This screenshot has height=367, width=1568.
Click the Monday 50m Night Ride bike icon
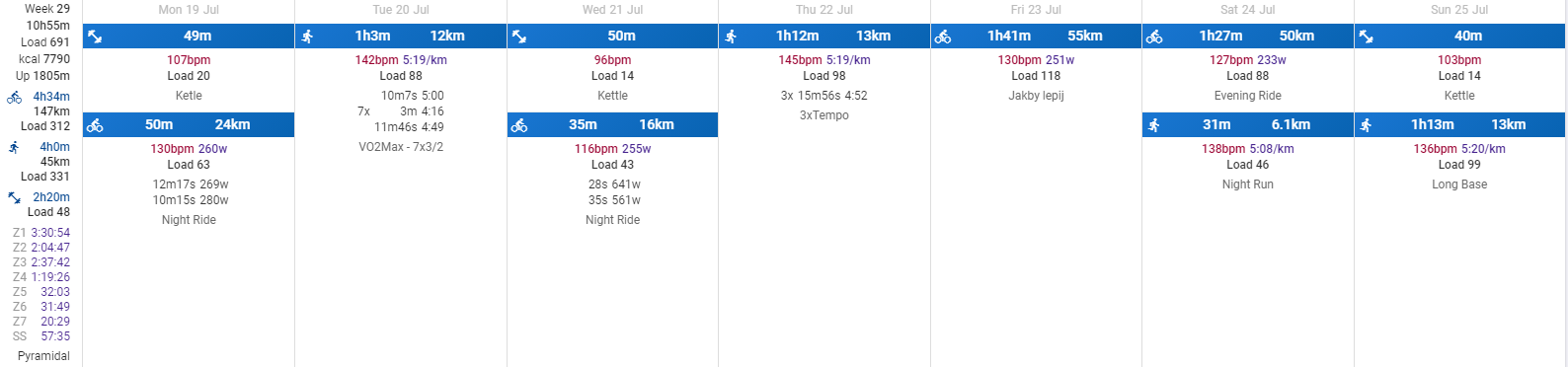(95, 125)
